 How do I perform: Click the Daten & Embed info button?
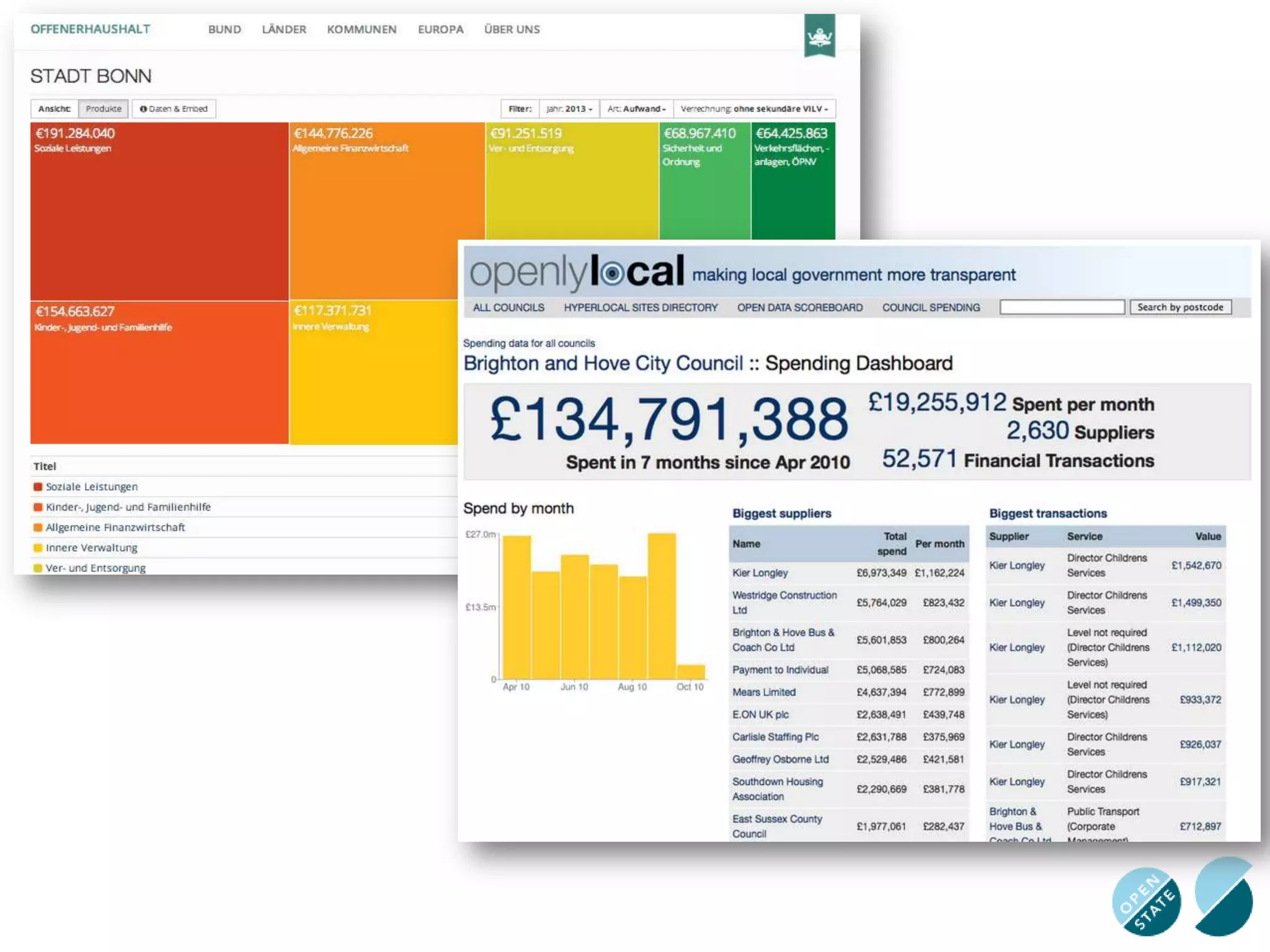point(174,108)
